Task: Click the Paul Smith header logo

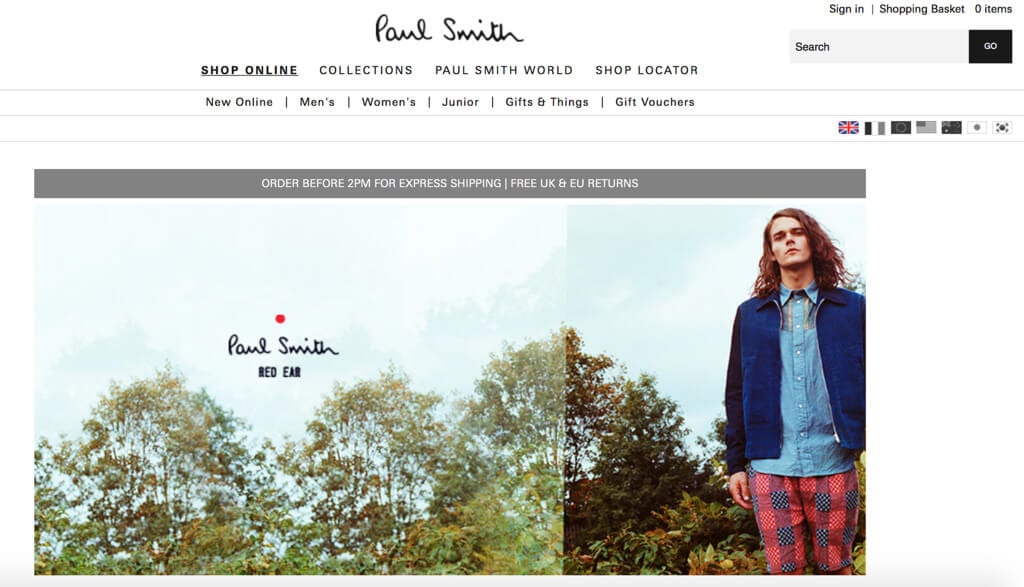Action: (449, 29)
